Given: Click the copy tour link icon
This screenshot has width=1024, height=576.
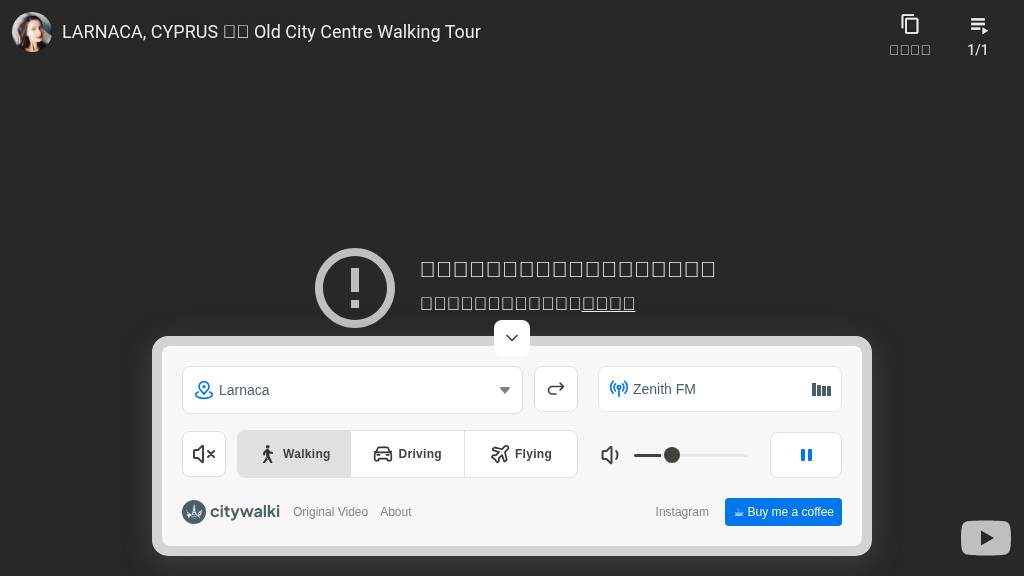Looking at the screenshot, I should [x=910, y=23].
